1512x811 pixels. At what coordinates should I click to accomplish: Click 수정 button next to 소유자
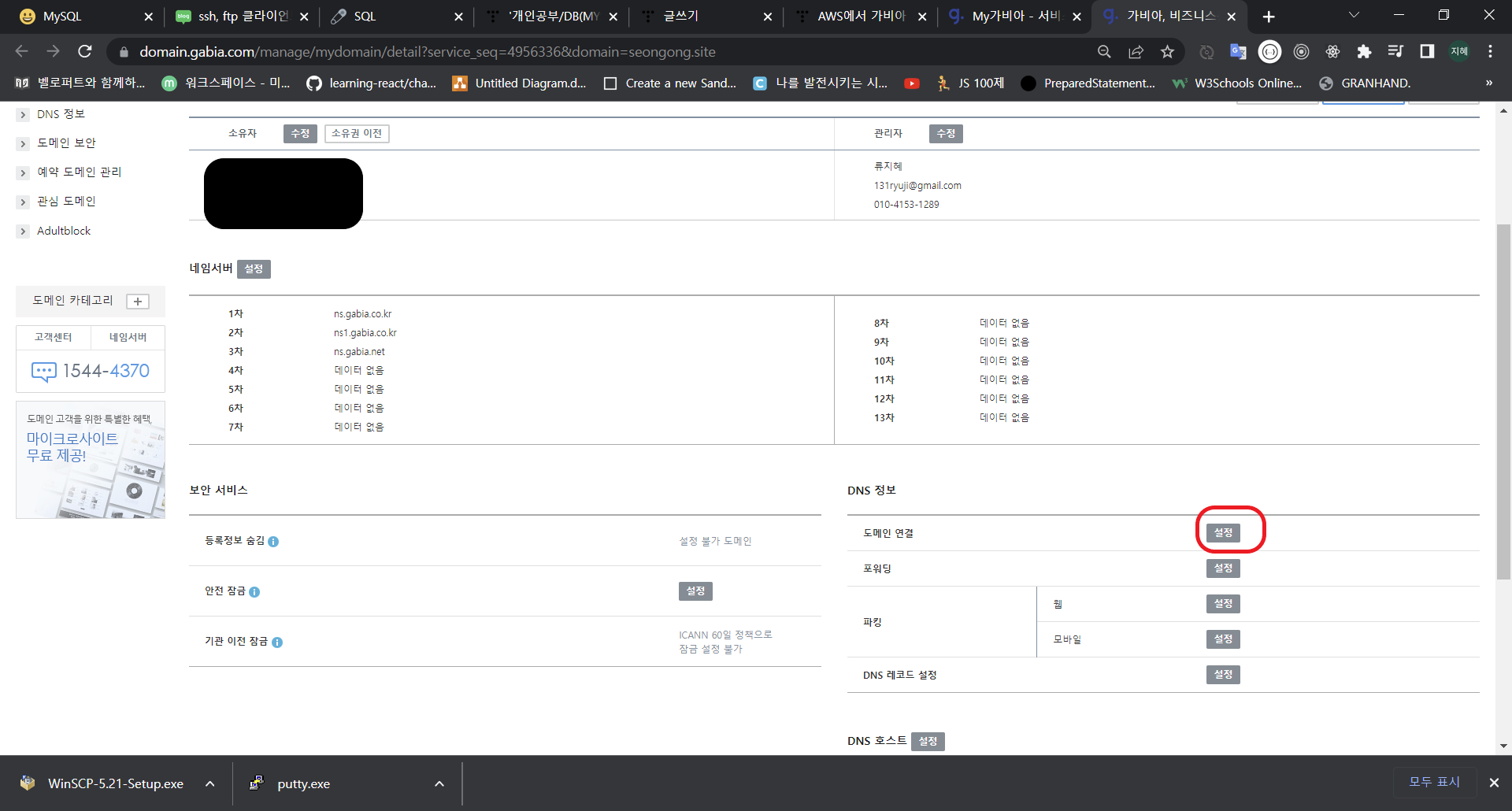click(x=300, y=134)
